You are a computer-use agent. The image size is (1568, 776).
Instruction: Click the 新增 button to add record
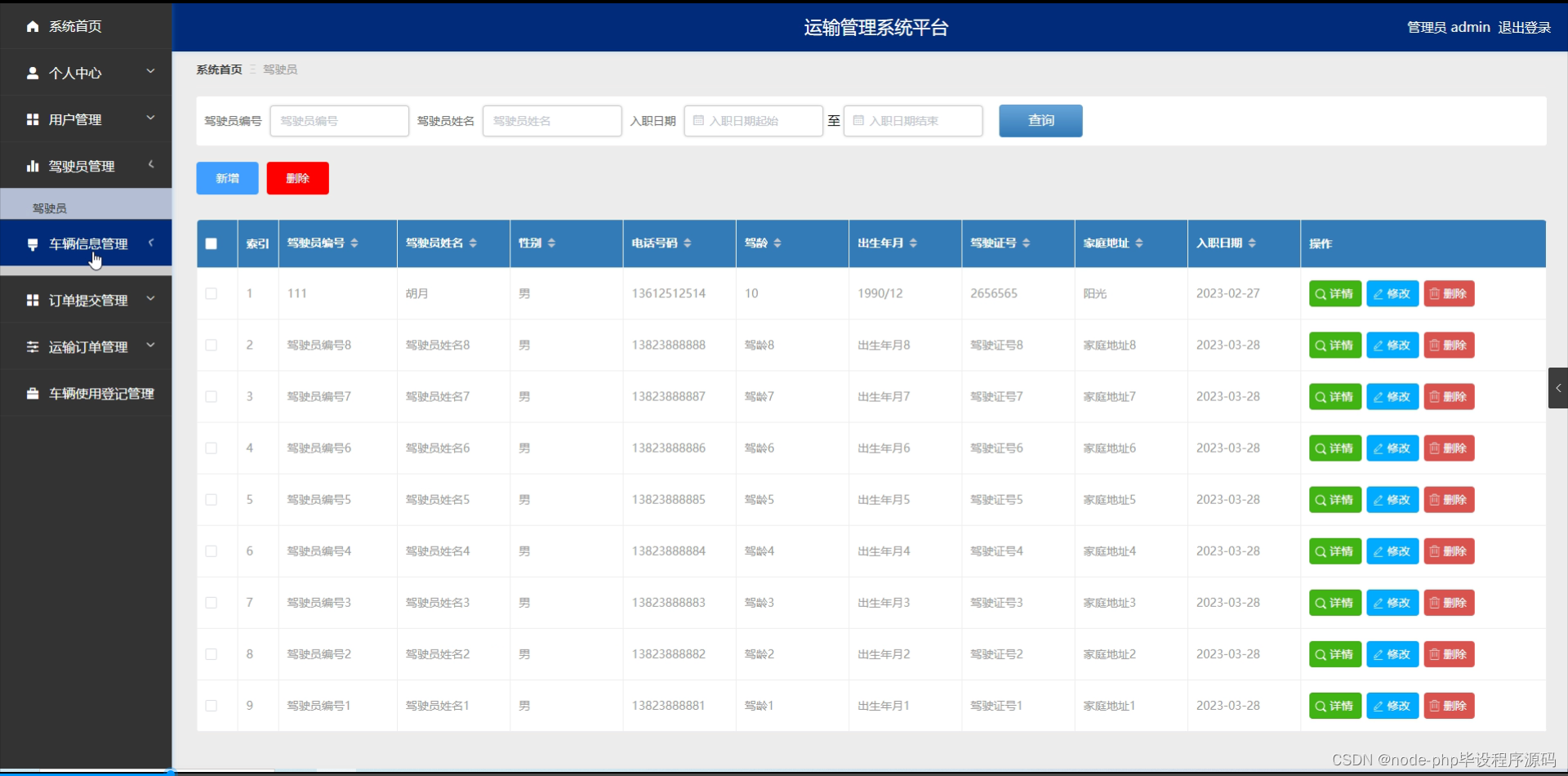point(226,177)
